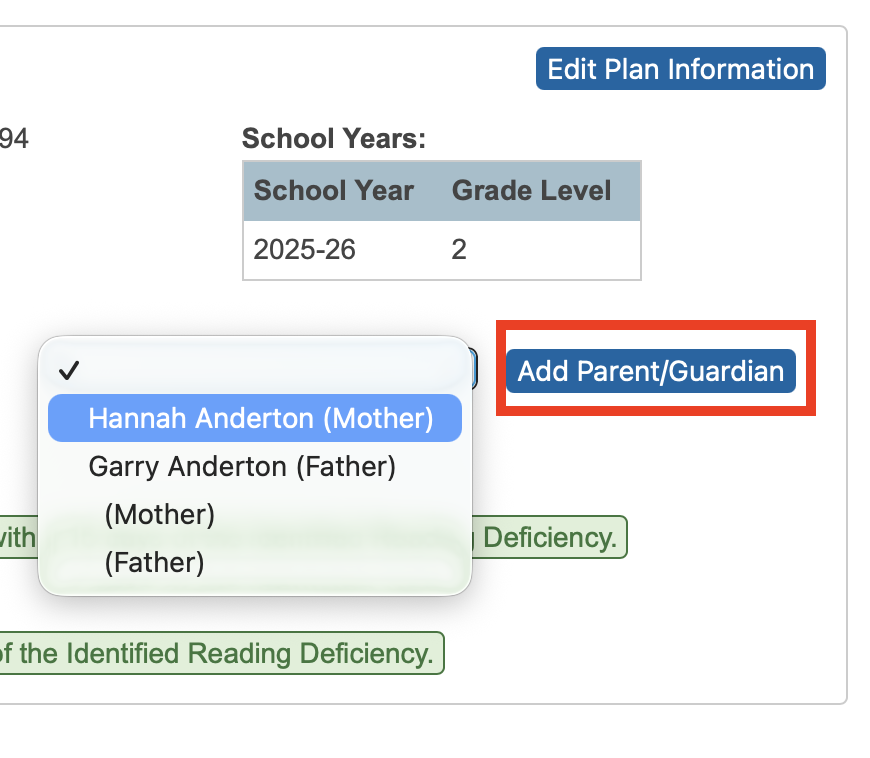Click the School Year column header

[x=333, y=191]
